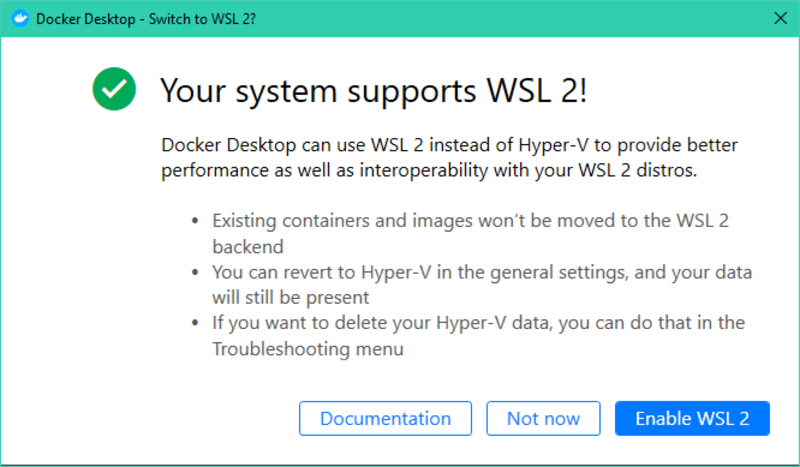This screenshot has height=467, width=800.
Task: Click the bullet dot before 'Existing containers'
Action: [x=195, y=222]
